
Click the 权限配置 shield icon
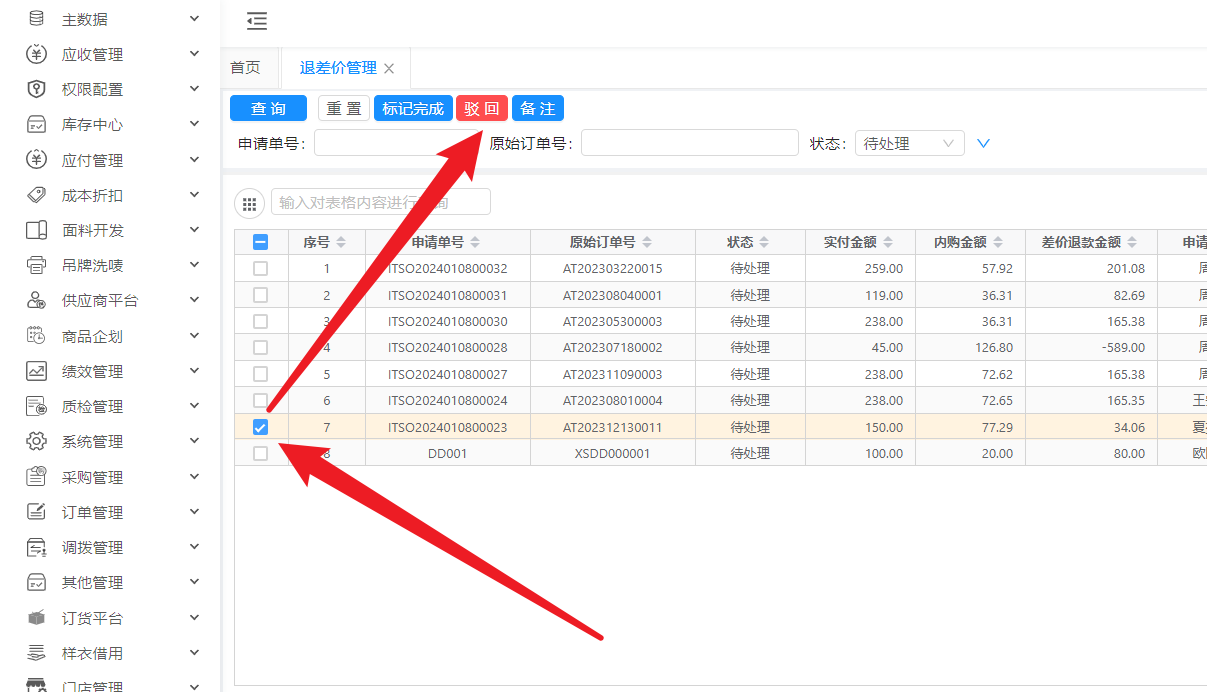(37, 90)
